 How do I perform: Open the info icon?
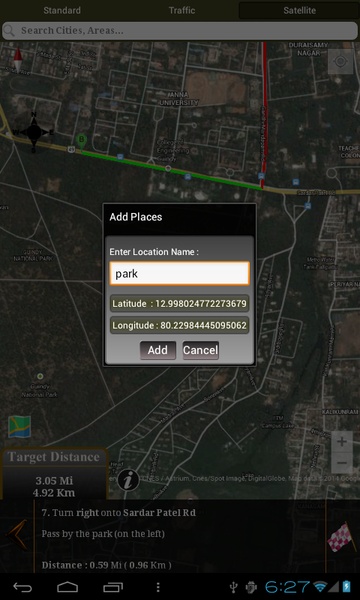[x=128, y=480]
